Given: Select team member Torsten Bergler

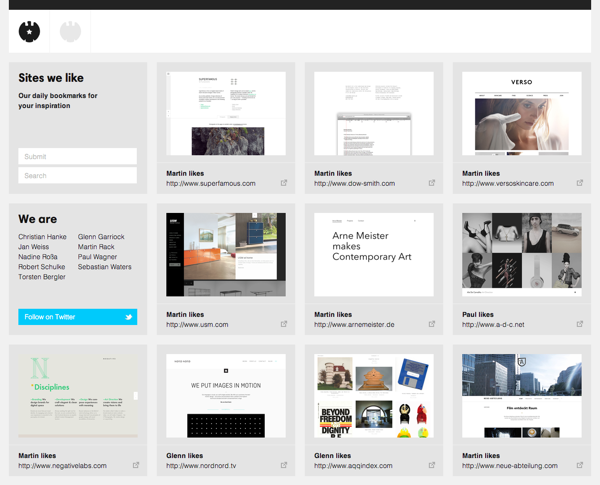Looking at the screenshot, I should click(x=42, y=276).
